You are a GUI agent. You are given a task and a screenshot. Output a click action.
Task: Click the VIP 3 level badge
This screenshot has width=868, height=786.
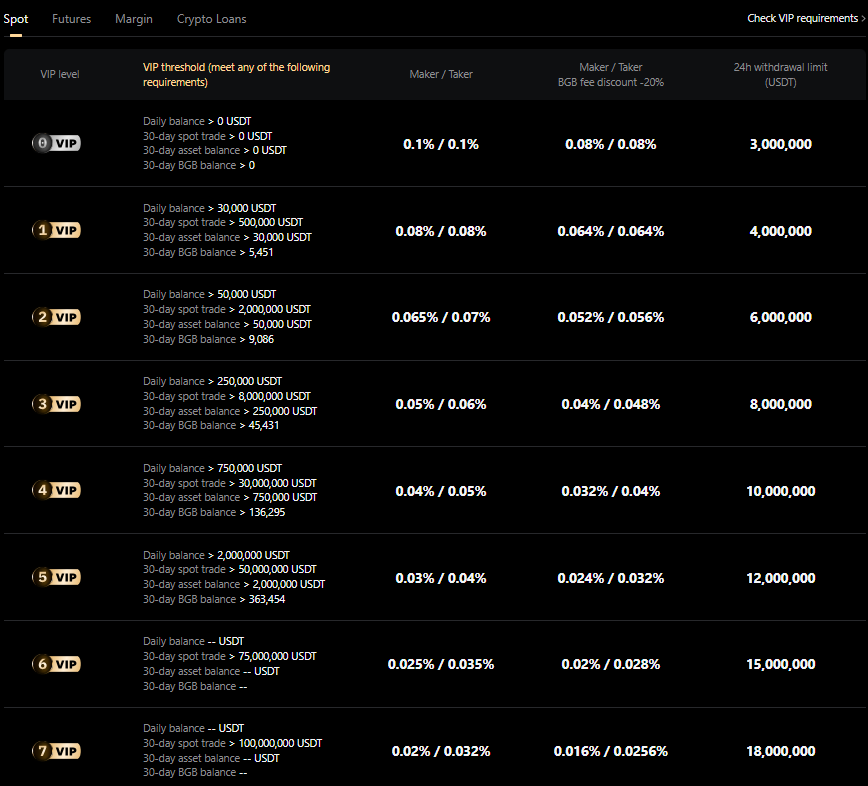56,404
